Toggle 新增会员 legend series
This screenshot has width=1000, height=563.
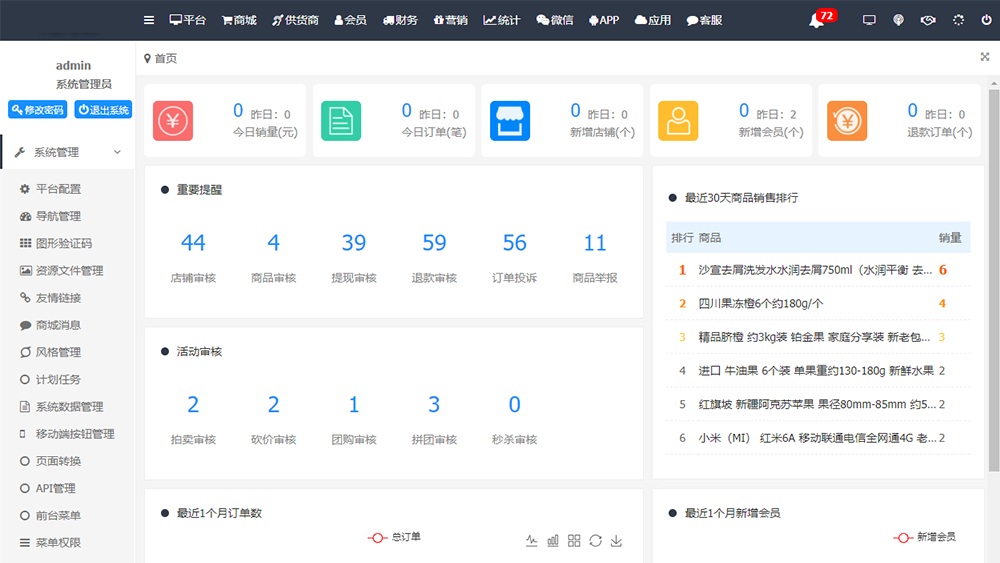pos(924,537)
